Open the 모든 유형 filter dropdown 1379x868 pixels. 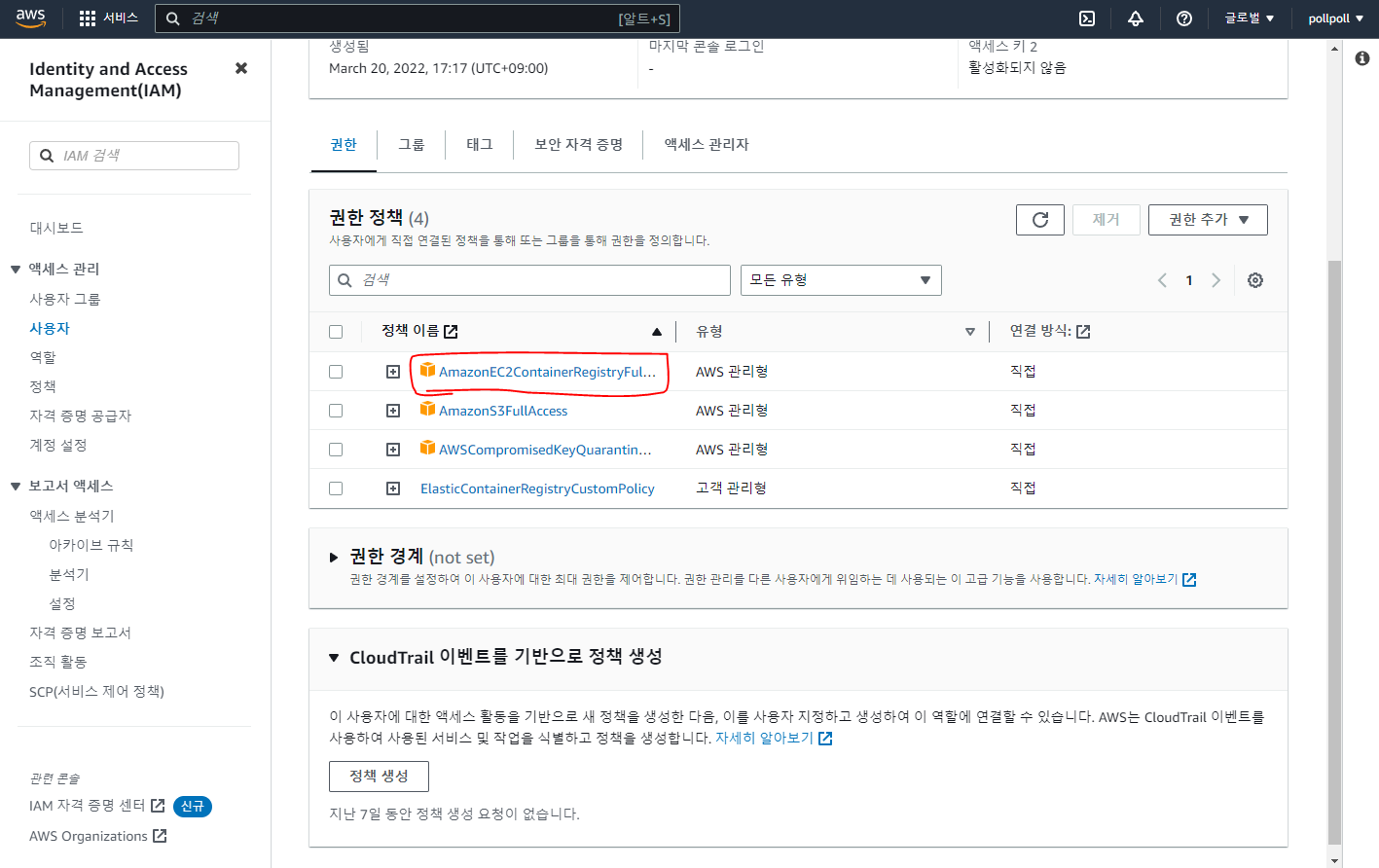tap(841, 280)
